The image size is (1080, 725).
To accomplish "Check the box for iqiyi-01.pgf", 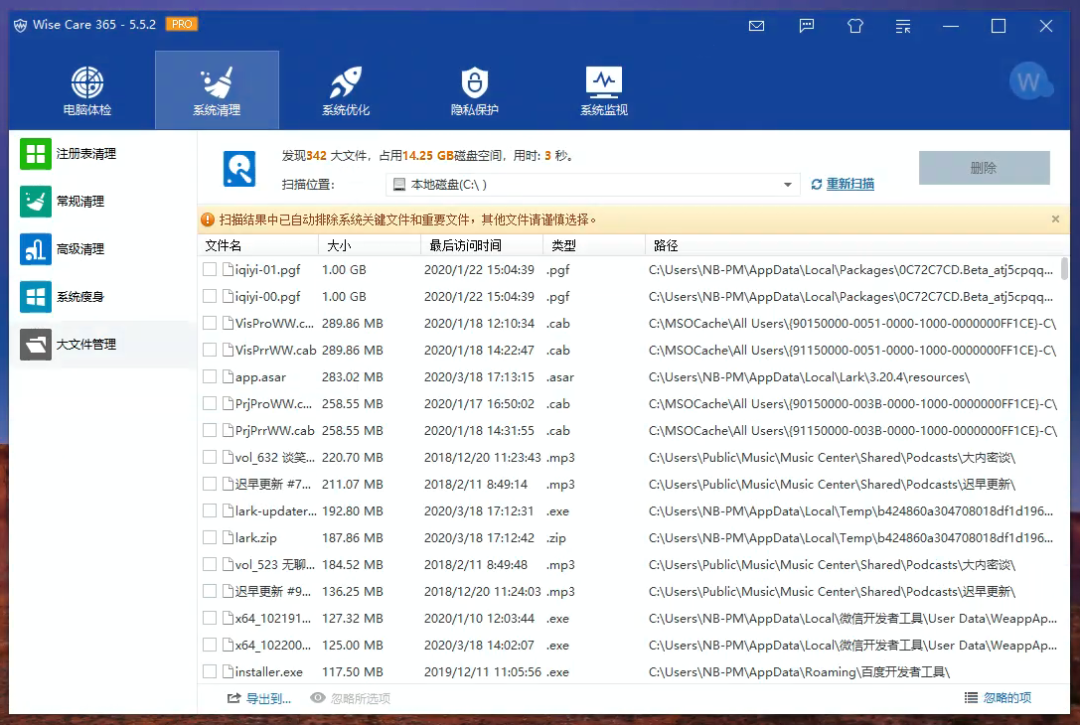I will coord(210,270).
